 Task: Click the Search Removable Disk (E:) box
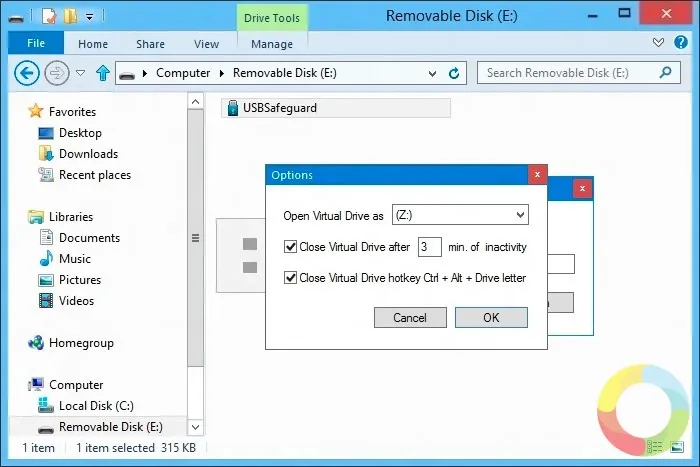[x=579, y=73]
